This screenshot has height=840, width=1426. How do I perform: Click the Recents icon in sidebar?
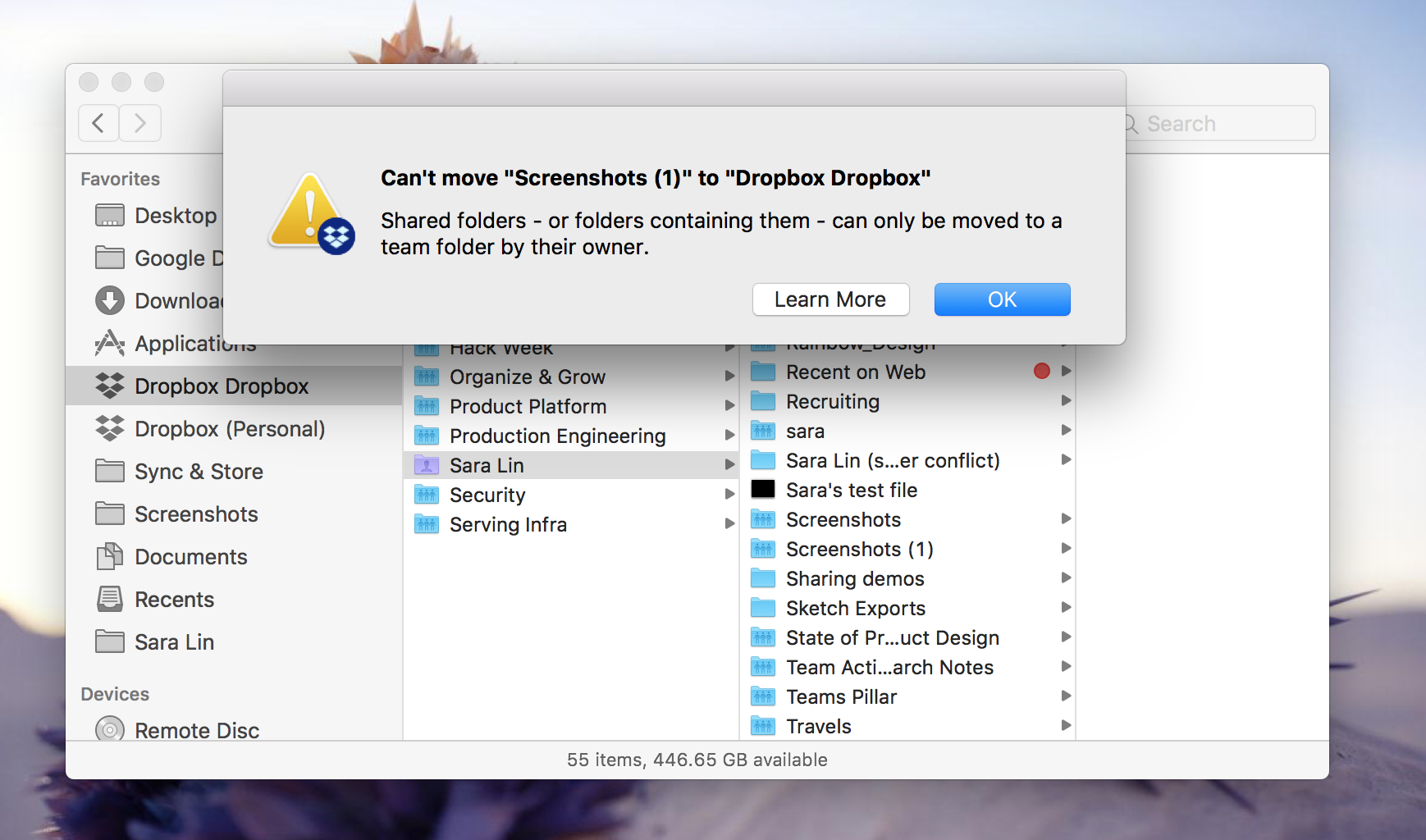click(110, 599)
